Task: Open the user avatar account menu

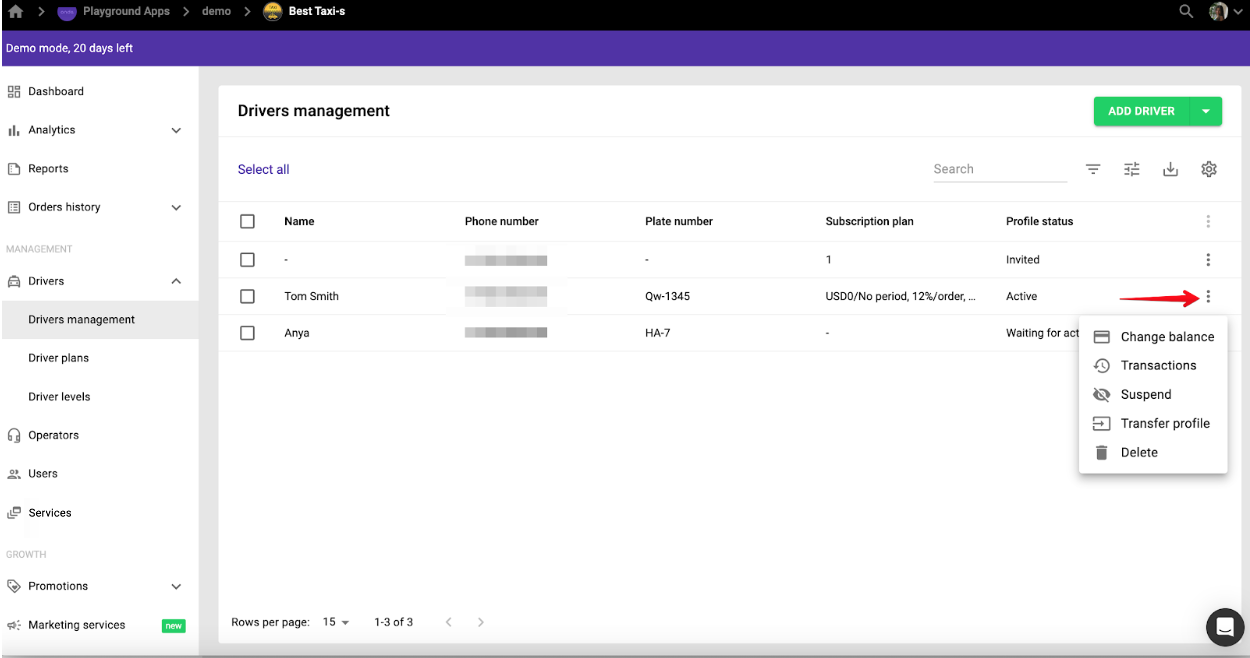Action: point(1218,12)
